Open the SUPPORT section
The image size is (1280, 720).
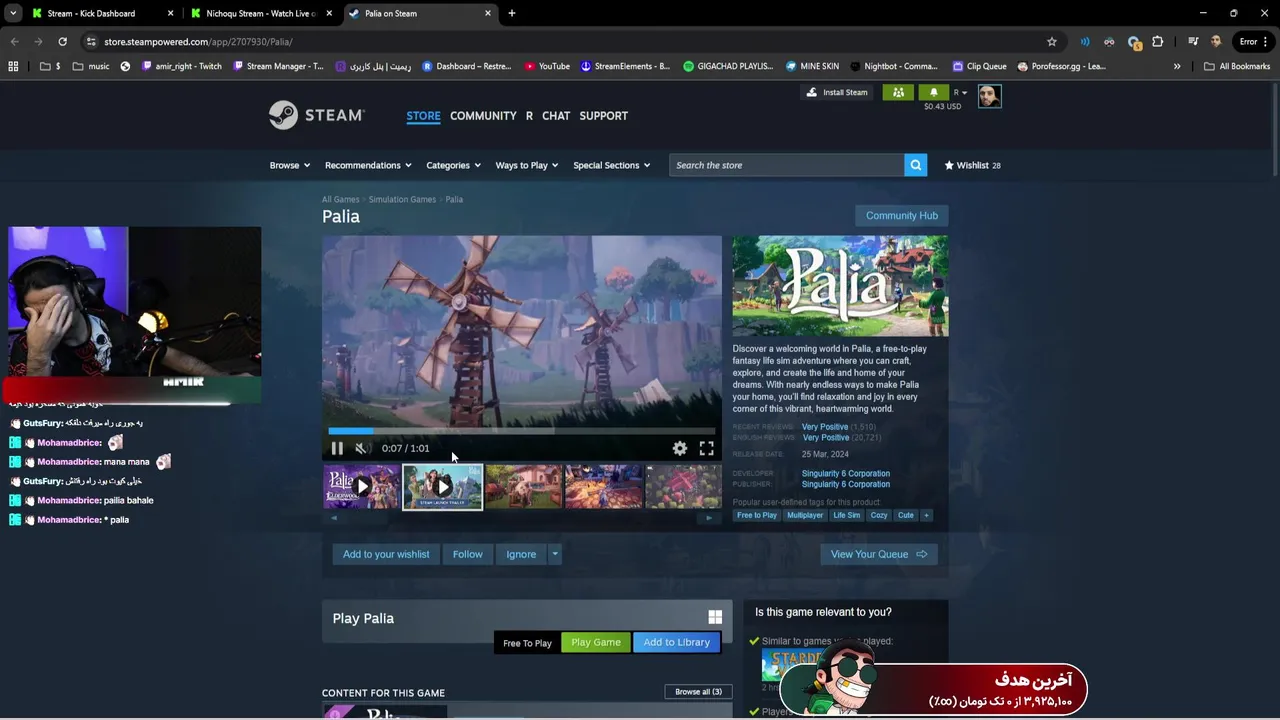603,116
